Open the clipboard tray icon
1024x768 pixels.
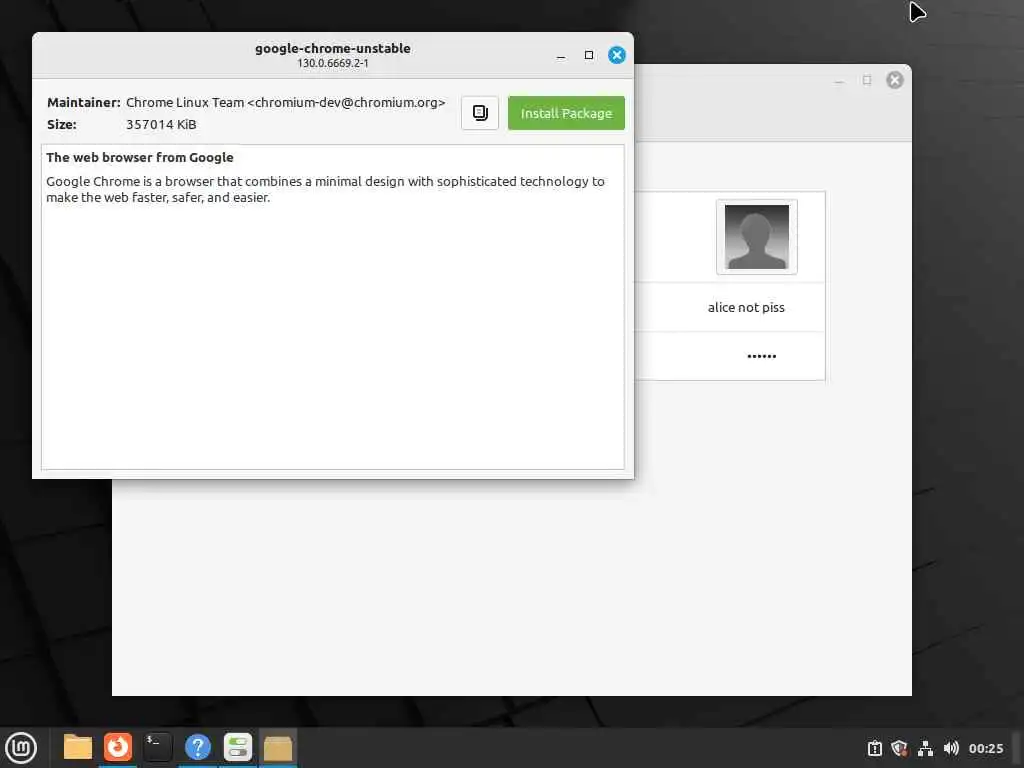874,748
